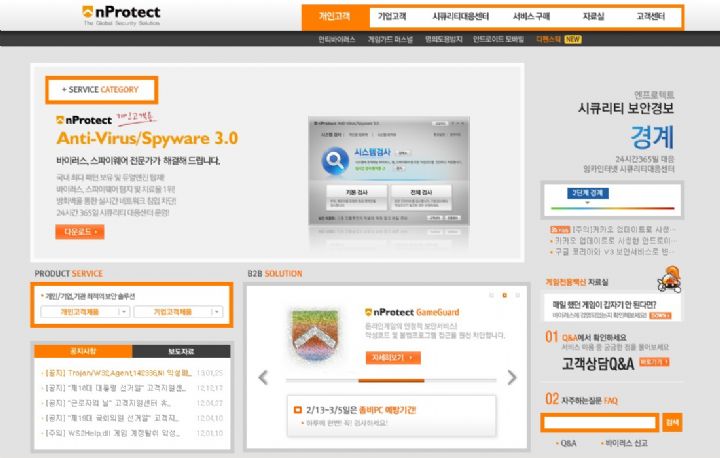Click the 경계 security alert status text
The height and width of the screenshot is (458, 720).
[652, 137]
